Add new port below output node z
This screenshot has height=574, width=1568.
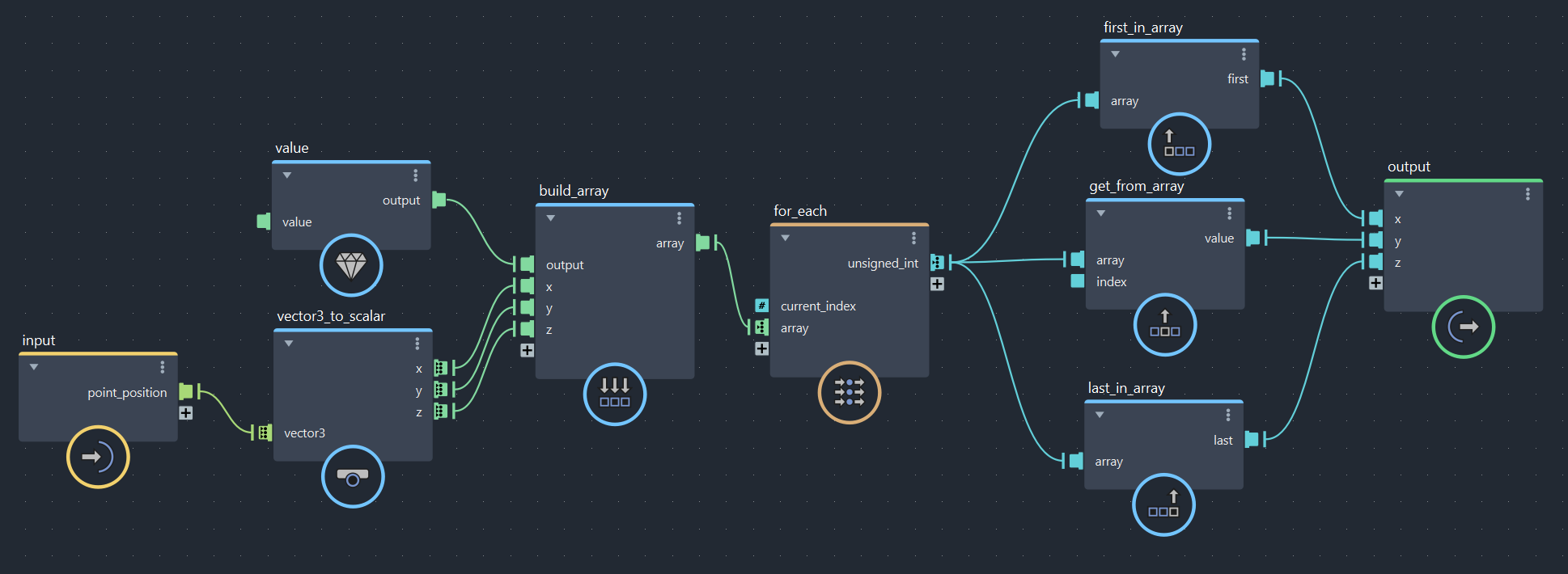[1375, 283]
